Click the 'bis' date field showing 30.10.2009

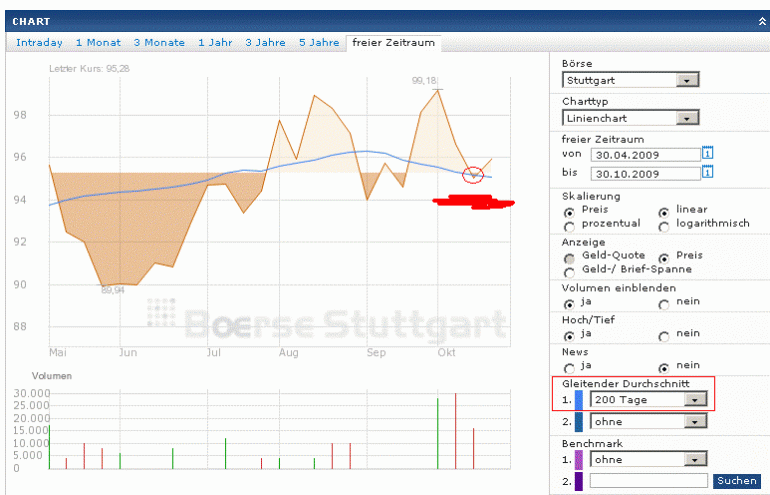coord(645,174)
